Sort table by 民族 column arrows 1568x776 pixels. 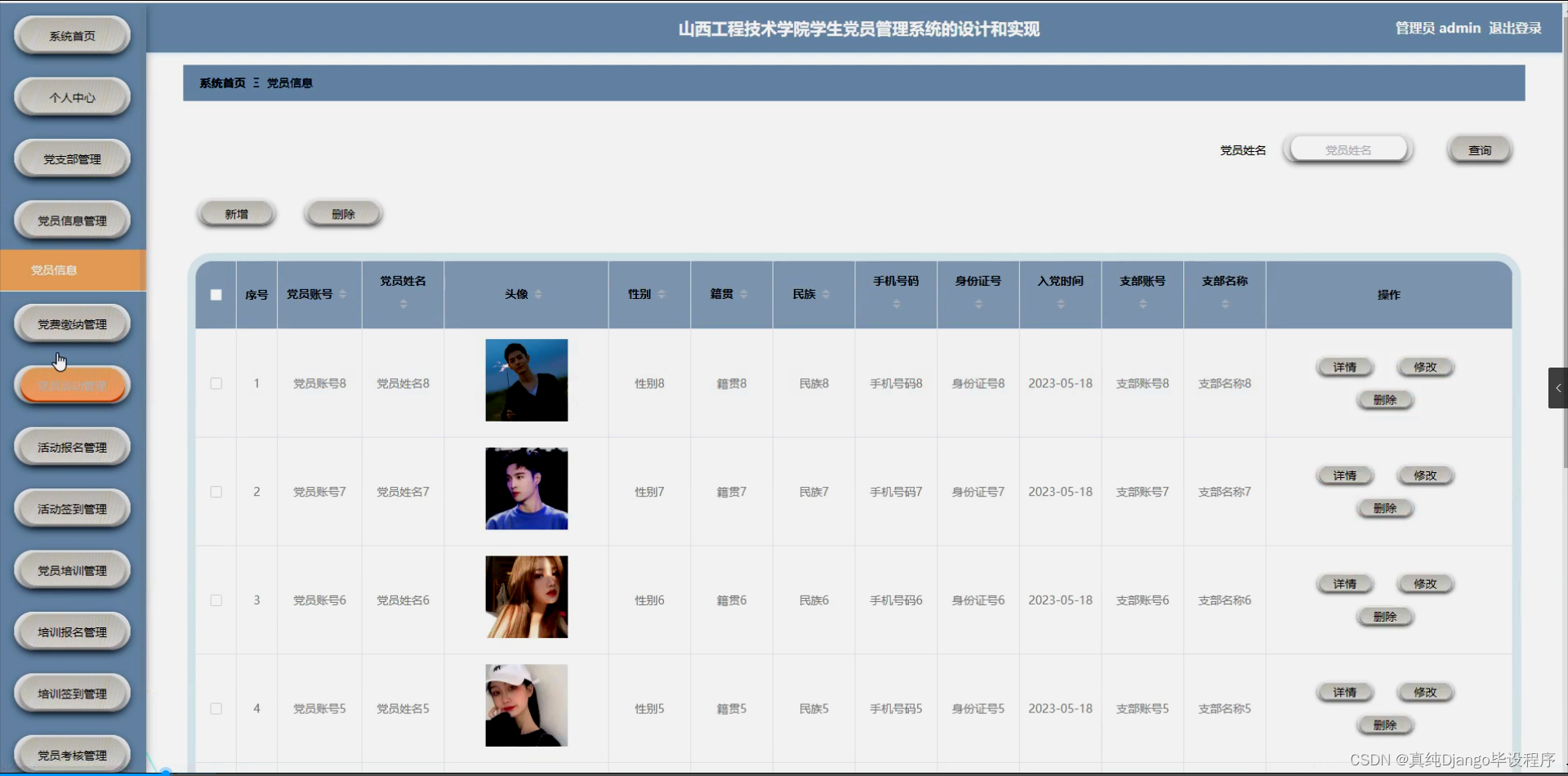826,295
